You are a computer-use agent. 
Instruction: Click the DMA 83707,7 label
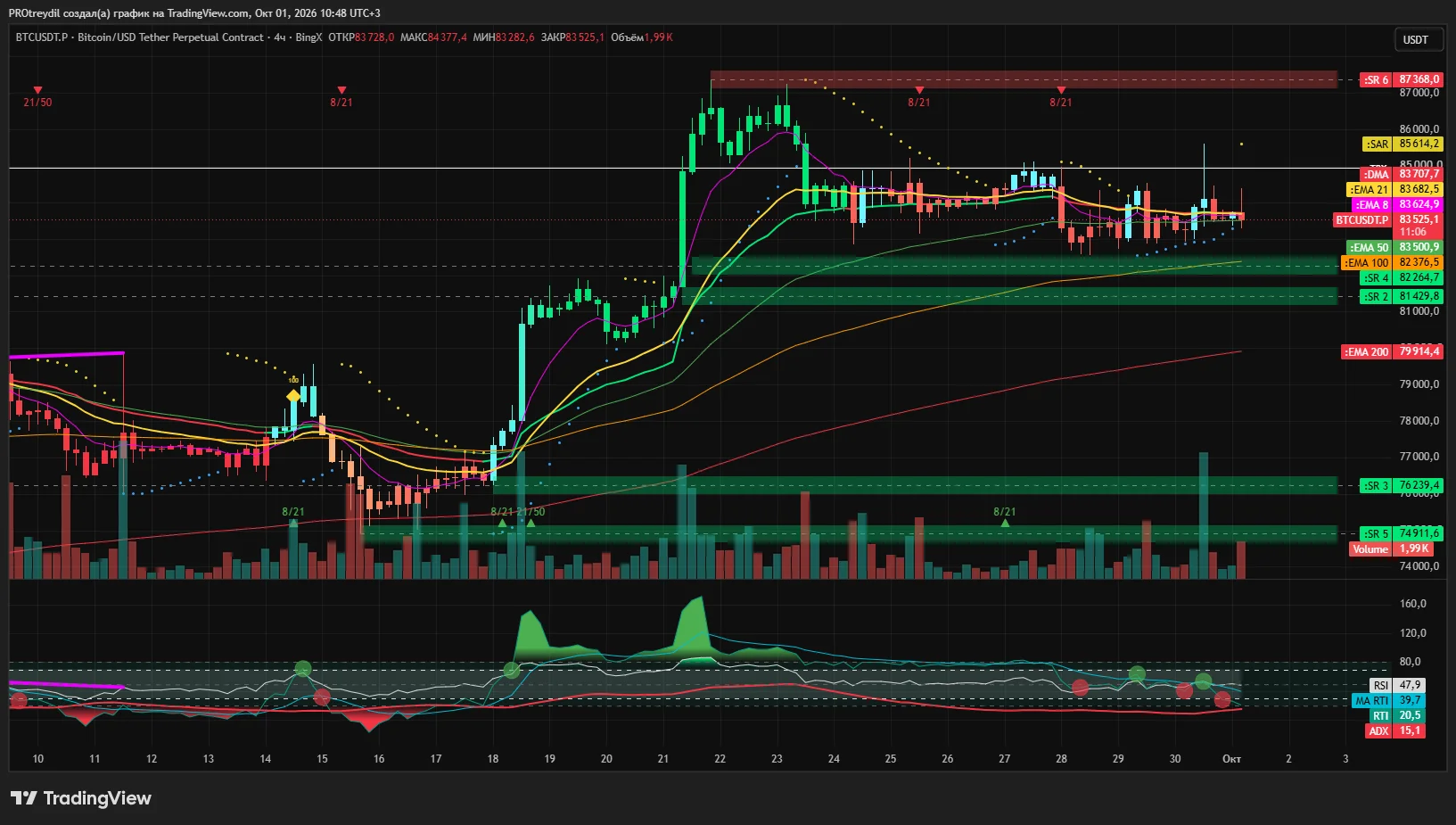(x=1402, y=174)
